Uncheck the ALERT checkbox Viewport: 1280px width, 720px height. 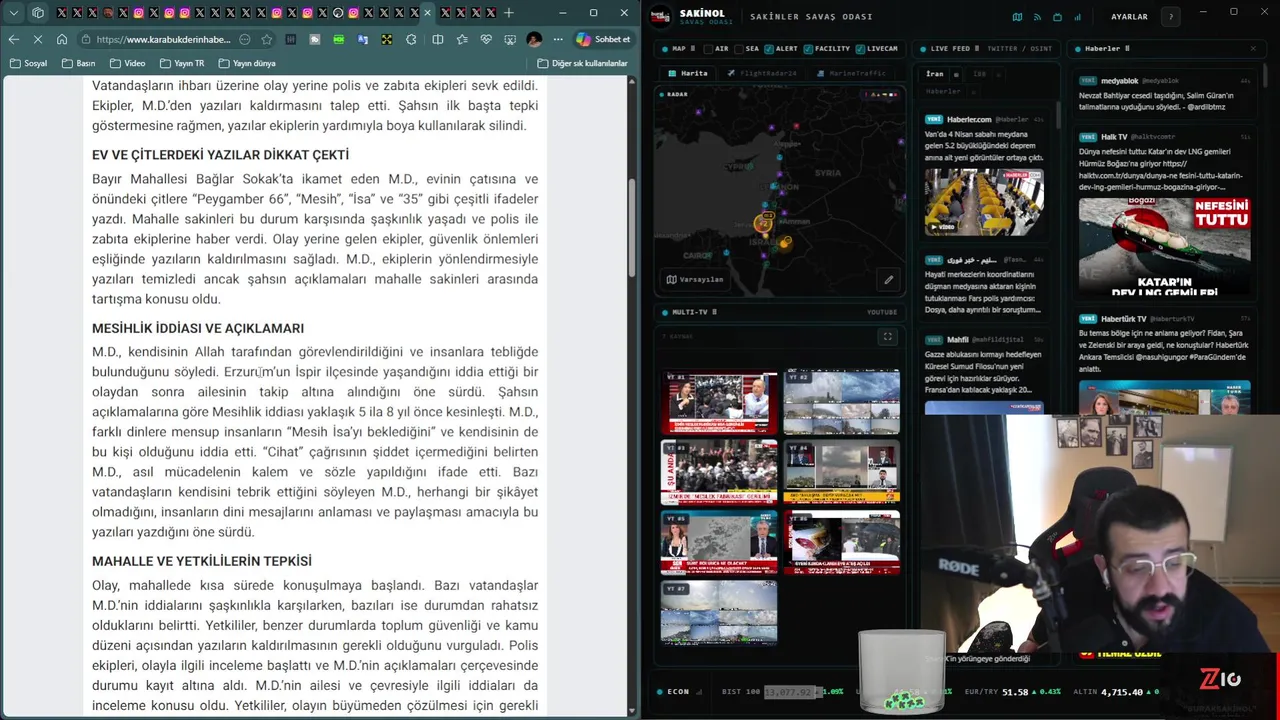click(768, 48)
